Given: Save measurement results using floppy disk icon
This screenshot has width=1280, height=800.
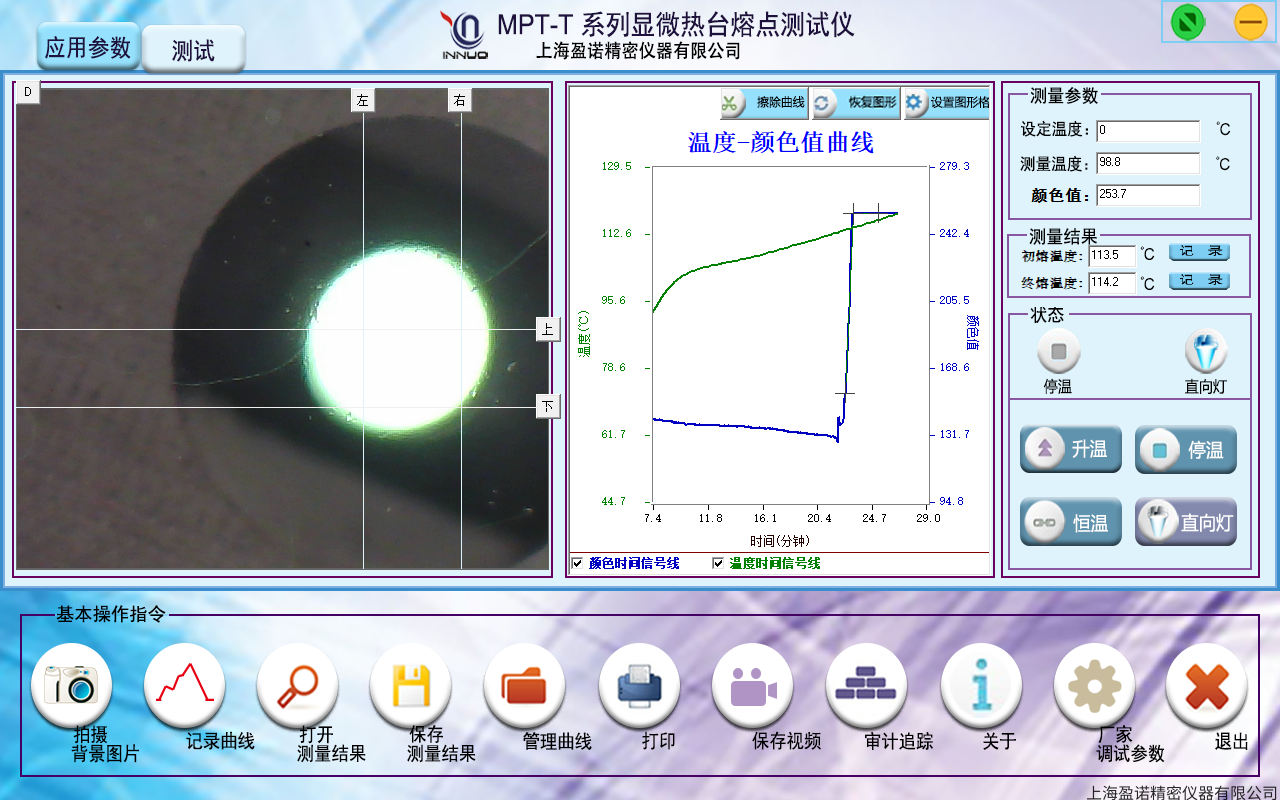Looking at the screenshot, I should coord(411,685).
